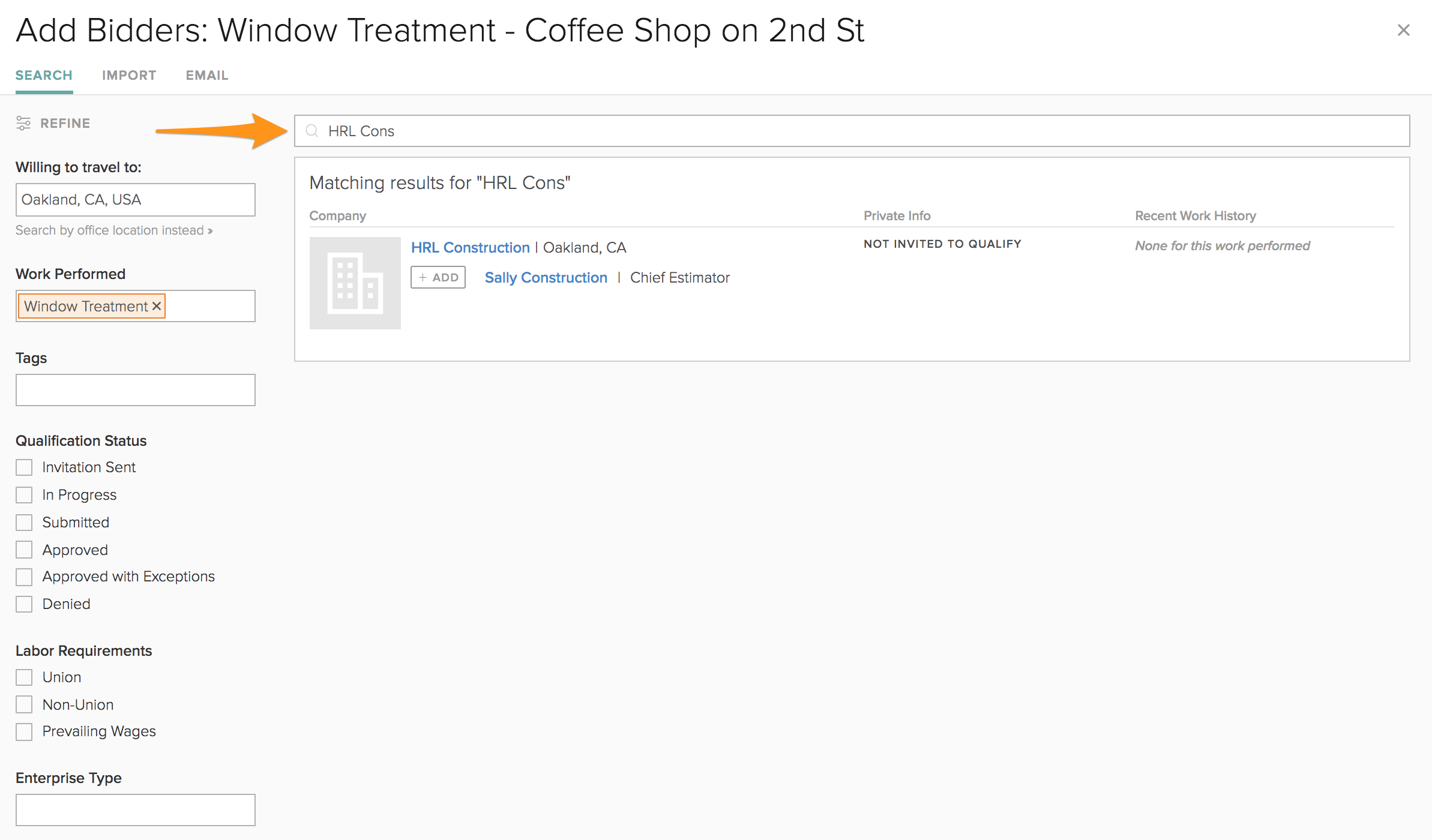Search by office location instead
1432x840 pixels.
tap(114, 230)
